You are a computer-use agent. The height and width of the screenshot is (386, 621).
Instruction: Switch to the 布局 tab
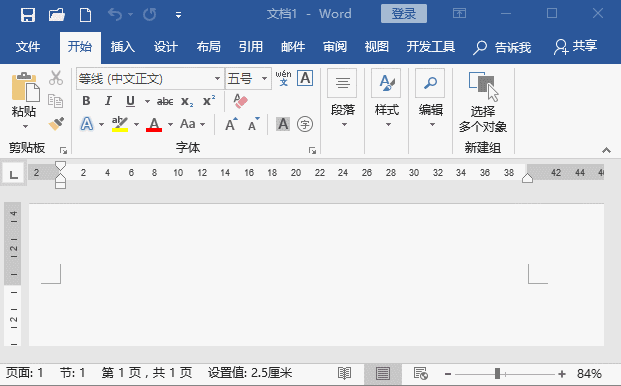click(x=208, y=47)
